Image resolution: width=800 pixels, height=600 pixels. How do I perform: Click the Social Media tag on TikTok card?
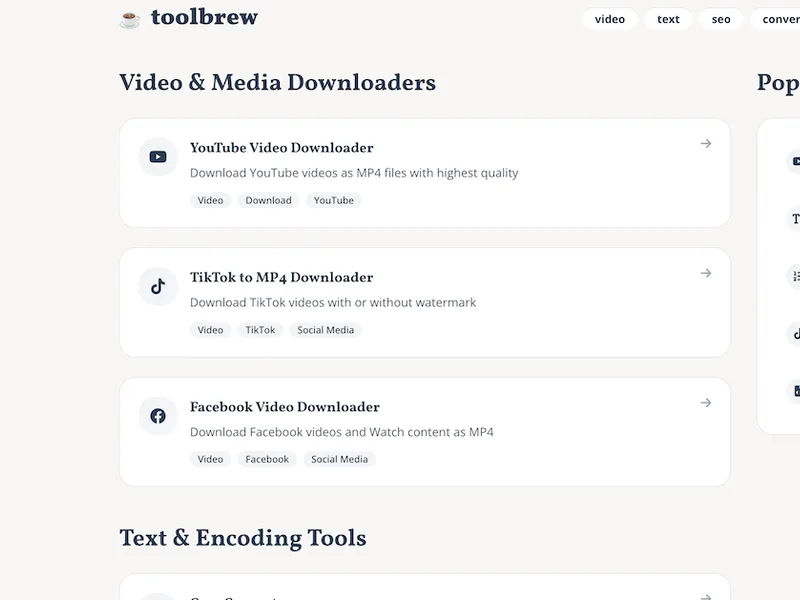pyautogui.click(x=326, y=330)
